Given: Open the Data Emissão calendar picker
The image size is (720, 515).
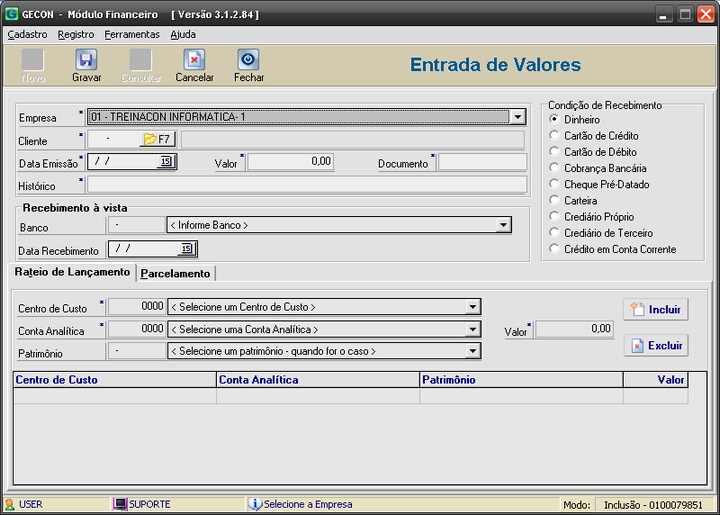Looking at the screenshot, I should (x=166, y=161).
